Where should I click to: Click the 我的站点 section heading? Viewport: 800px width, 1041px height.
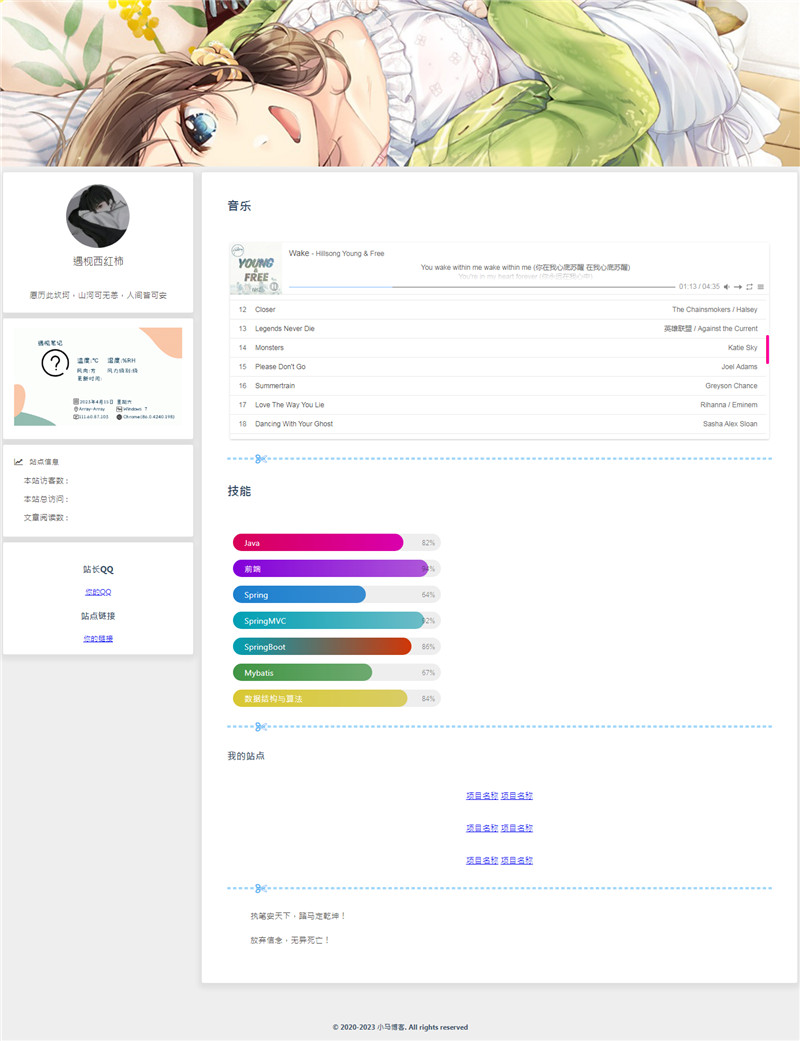tap(246, 756)
